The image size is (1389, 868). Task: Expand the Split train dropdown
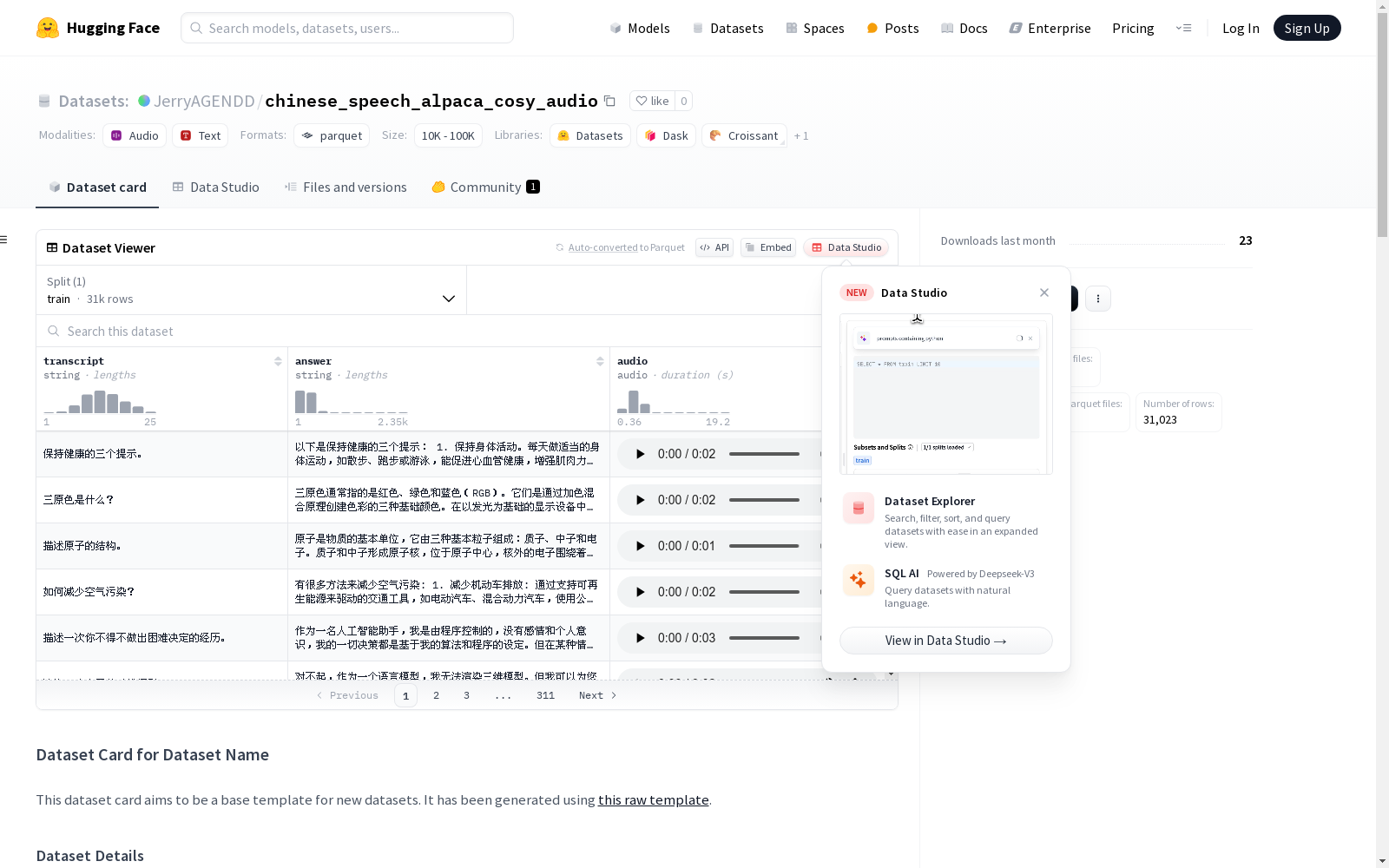tap(251, 290)
